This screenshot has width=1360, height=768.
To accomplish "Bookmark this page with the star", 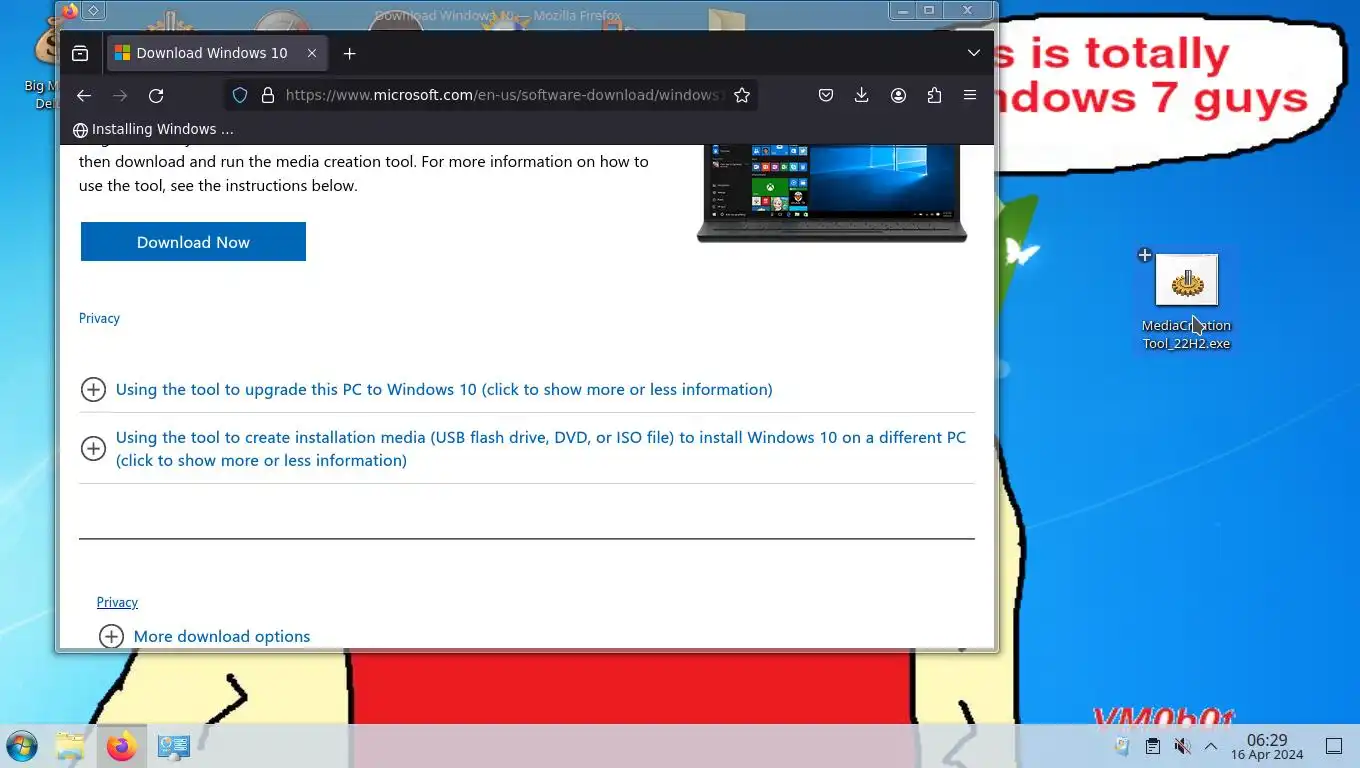I will point(741,95).
